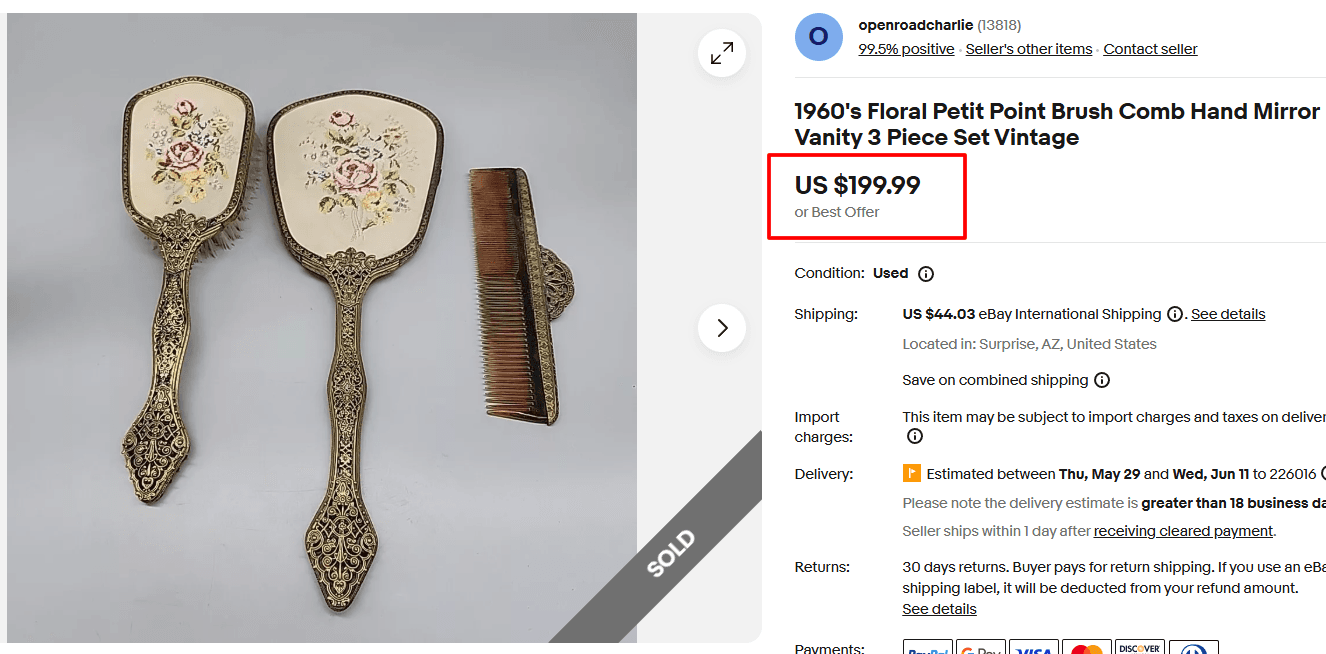Viewport: 1326px width, 654px height.
Task: Open the Contact seller link
Action: pyautogui.click(x=1150, y=48)
